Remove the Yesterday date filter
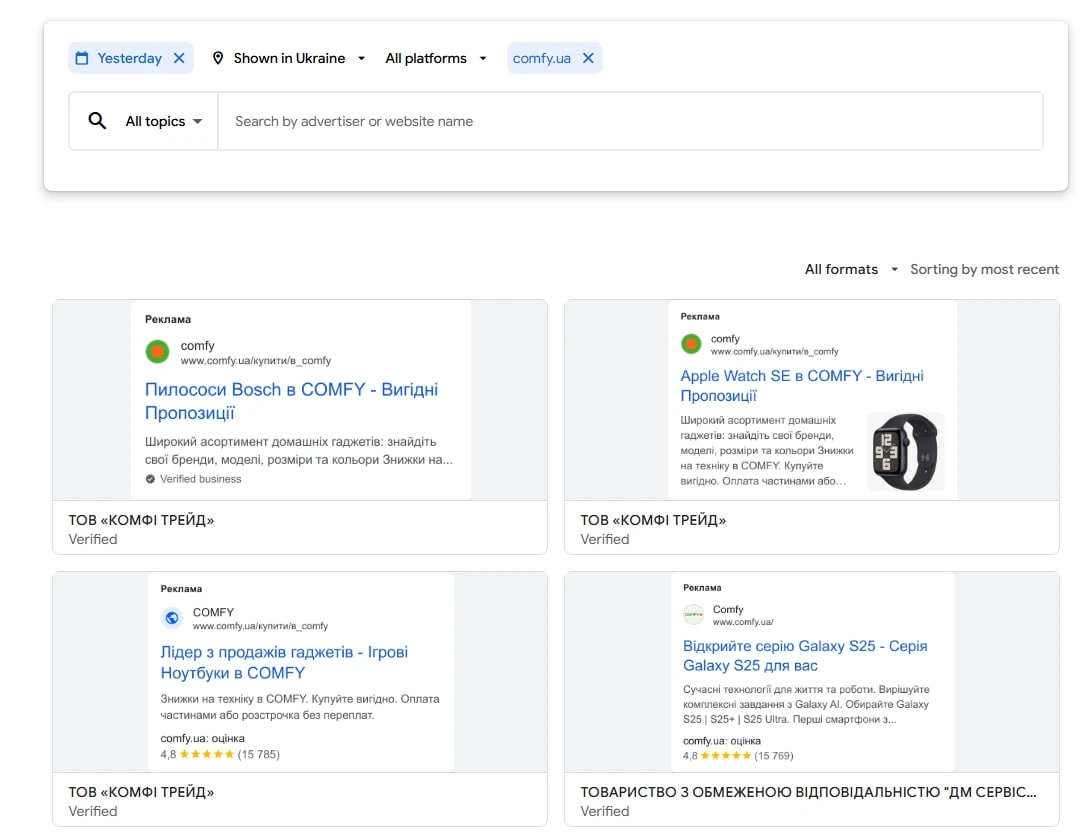Screen dimensions: 1085x834 tap(179, 58)
